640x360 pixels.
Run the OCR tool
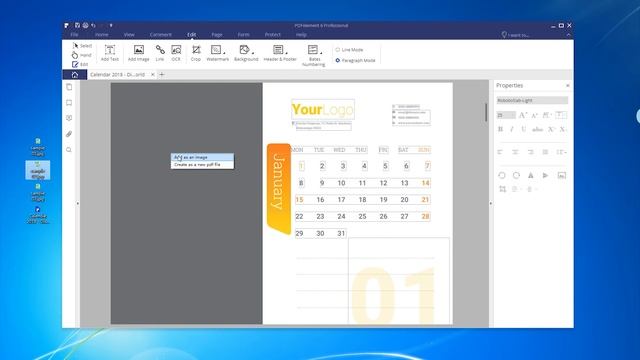[x=176, y=53]
